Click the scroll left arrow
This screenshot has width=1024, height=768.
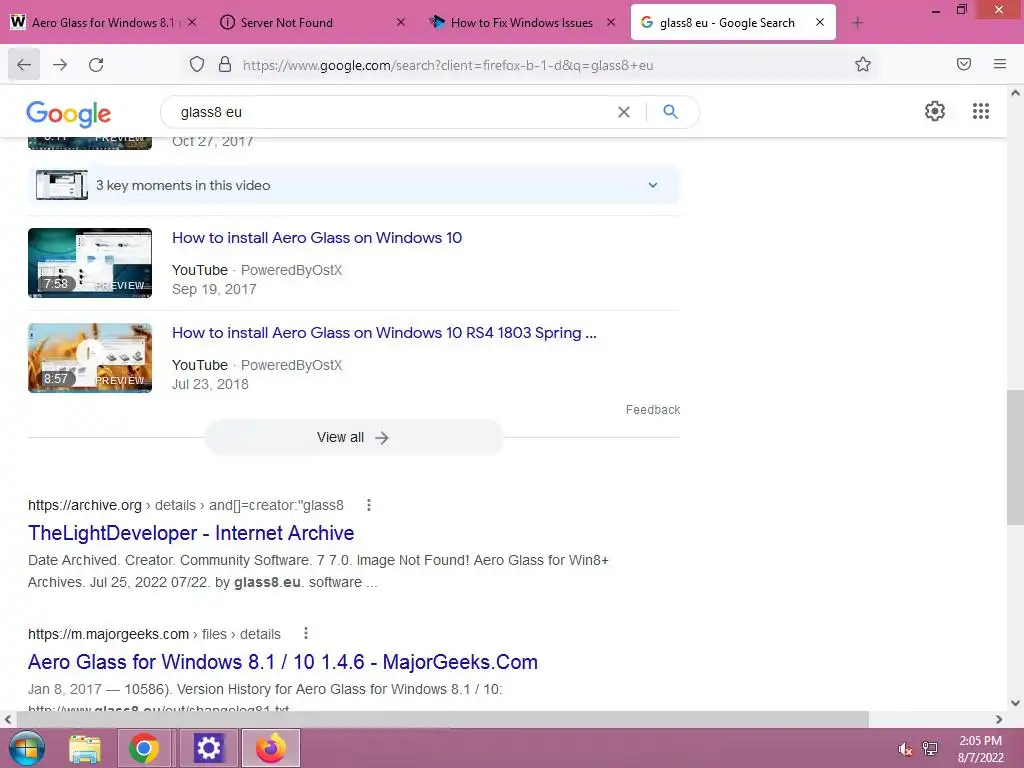8,719
